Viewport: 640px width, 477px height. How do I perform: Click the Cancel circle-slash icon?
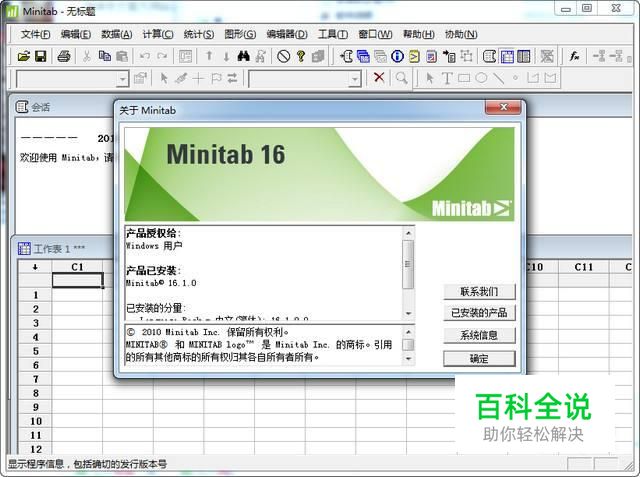pos(283,56)
